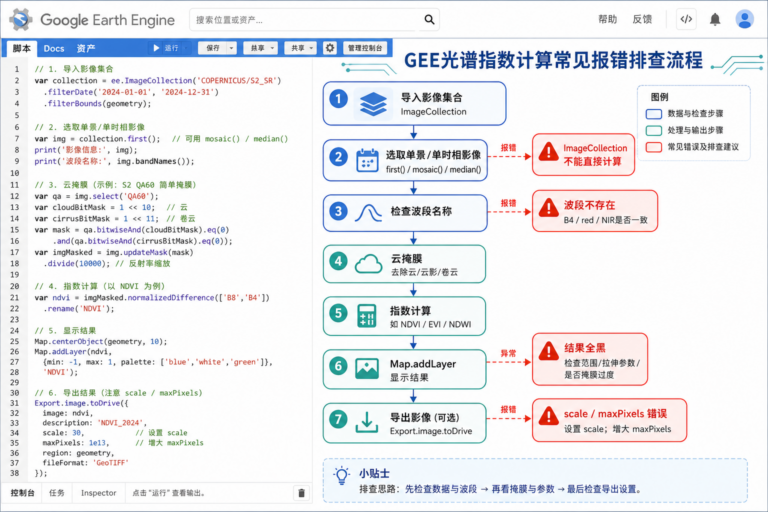Click the stacked layers icon in step 1

(x=373, y=104)
